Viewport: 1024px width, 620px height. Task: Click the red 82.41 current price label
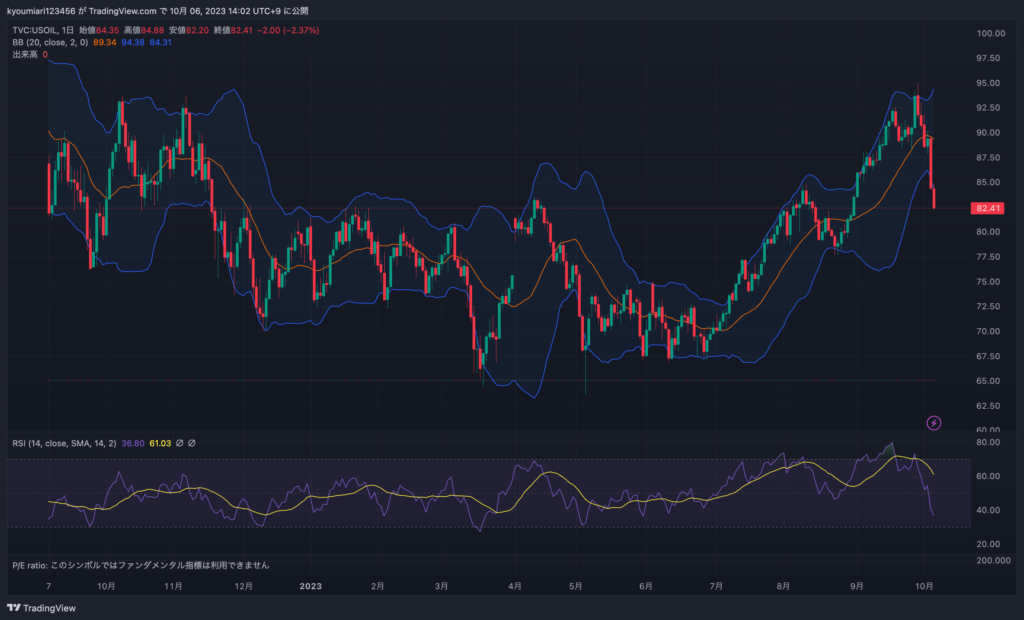click(x=987, y=208)
